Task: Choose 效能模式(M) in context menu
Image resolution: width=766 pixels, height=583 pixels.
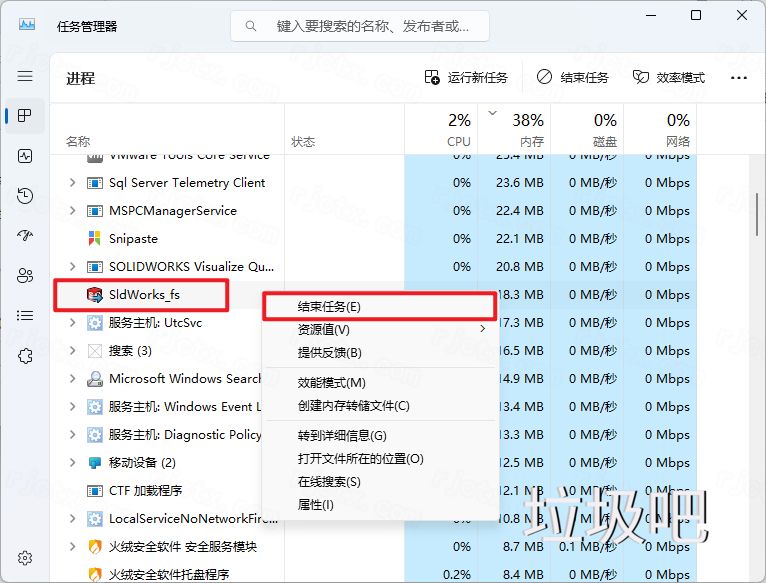Action: pos(380,383)
